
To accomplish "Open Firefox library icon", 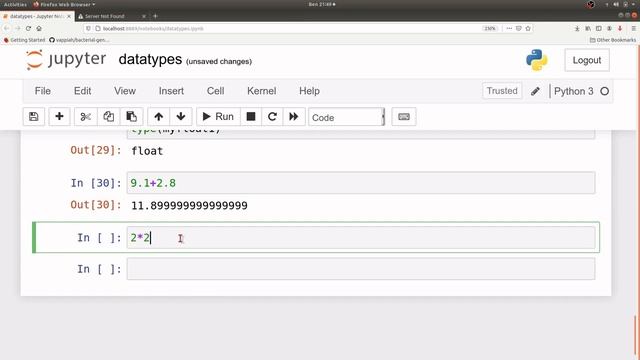I will point(588,29).
